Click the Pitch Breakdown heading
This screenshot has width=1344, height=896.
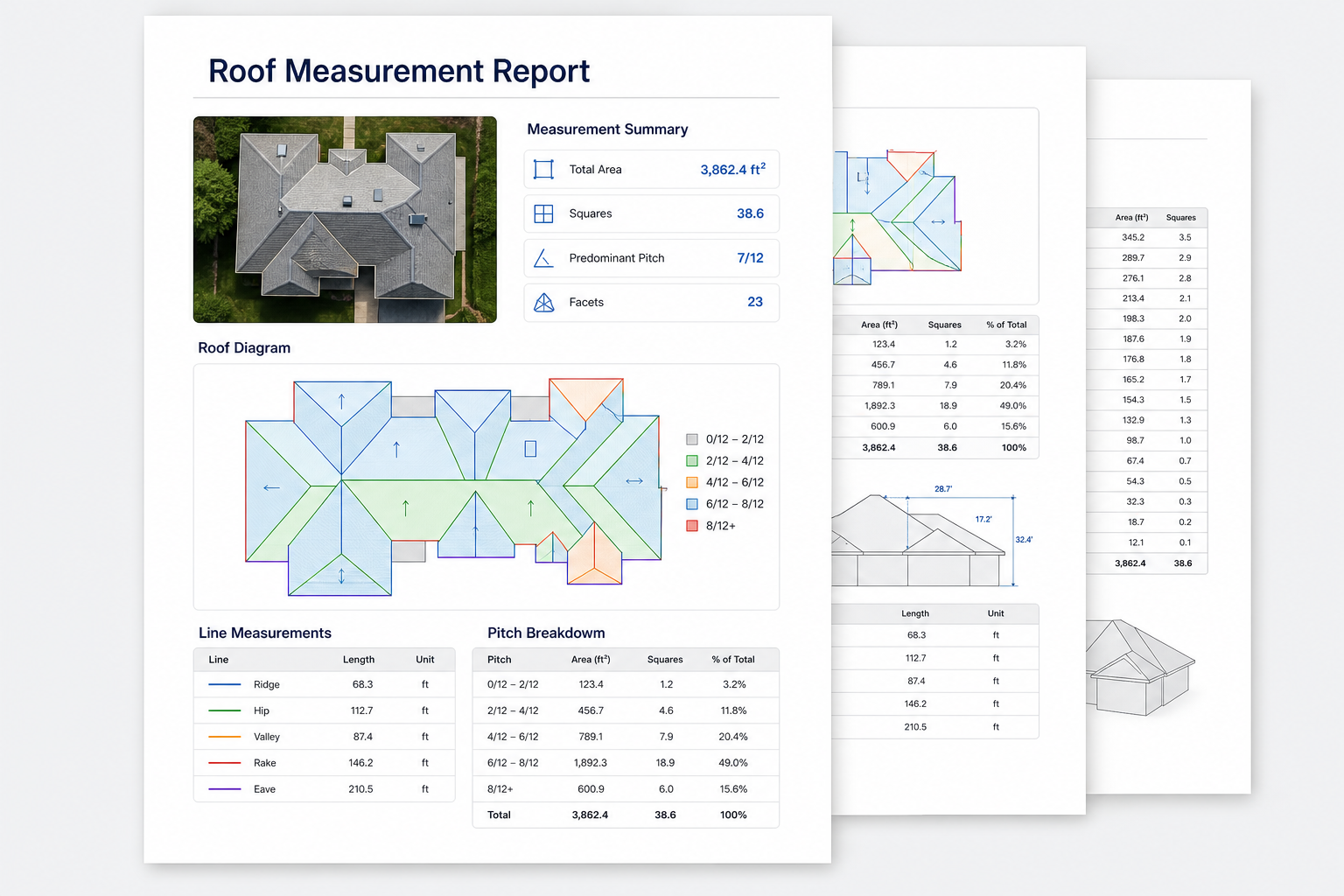click(x=546, y=633)
